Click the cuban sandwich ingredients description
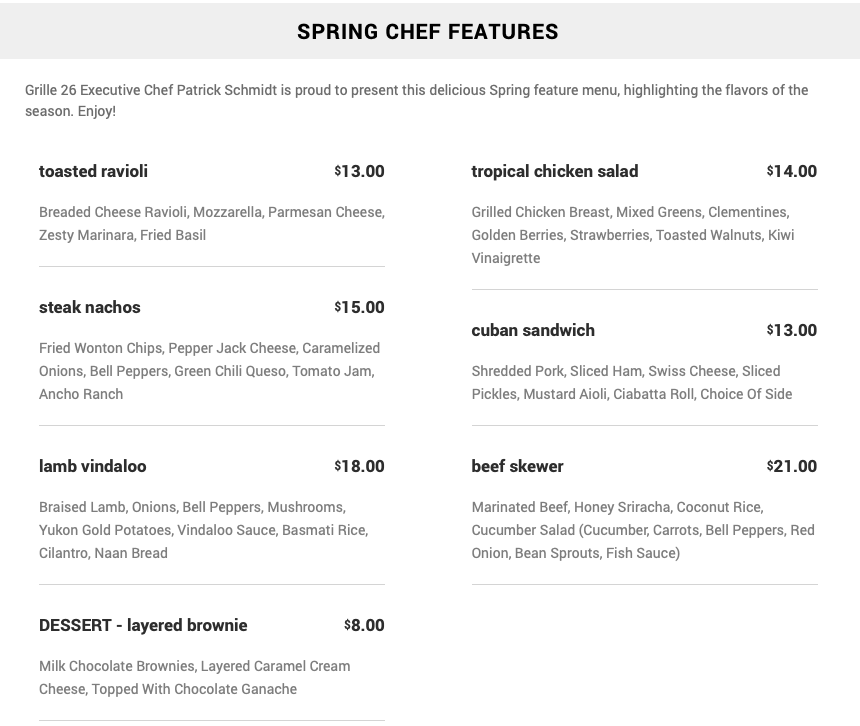Image resolution: width=860 pixels, height=726 pixels. (x=631, y=383)
